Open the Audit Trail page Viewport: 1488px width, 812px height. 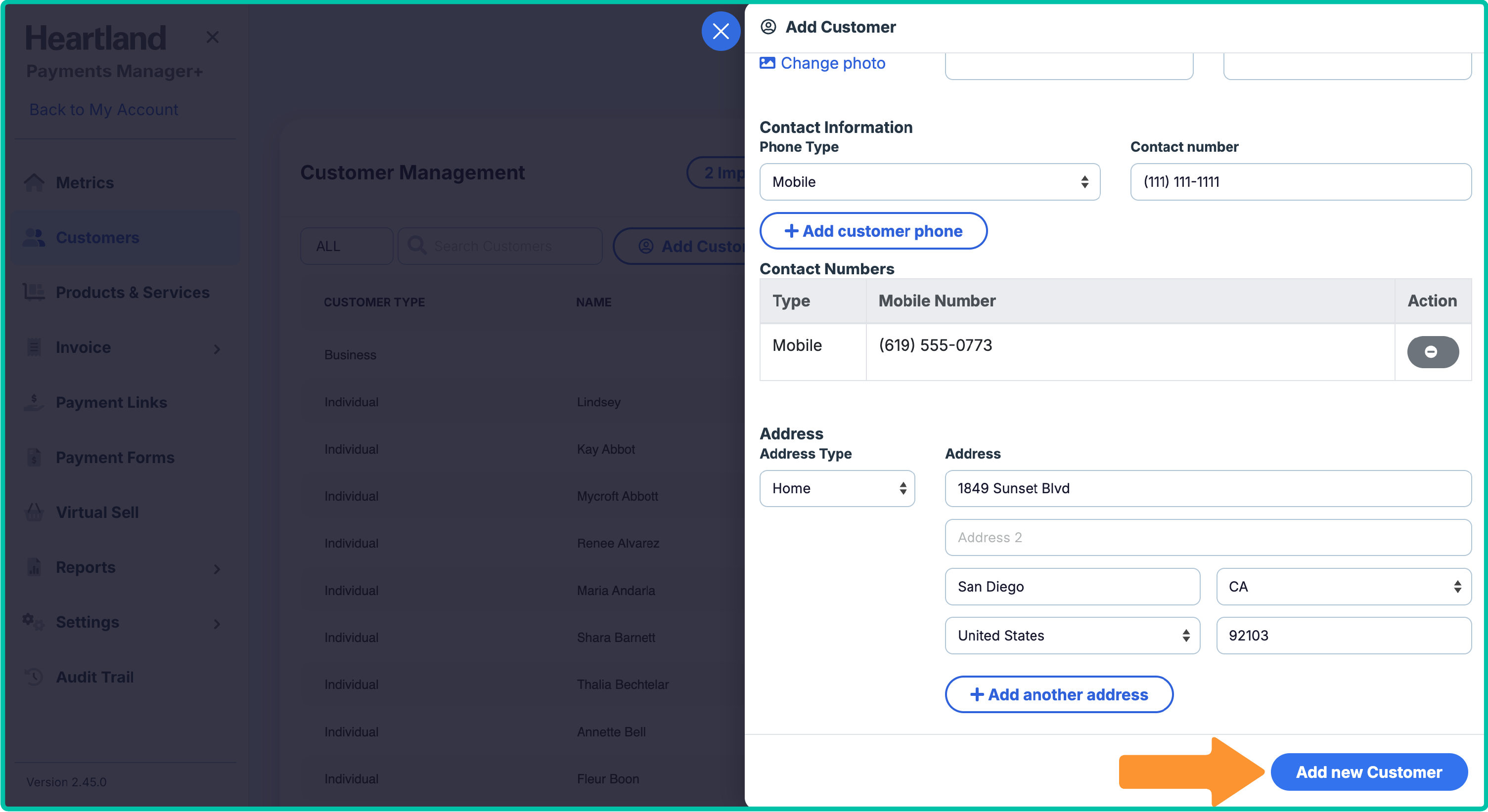[x=125, y=677]
